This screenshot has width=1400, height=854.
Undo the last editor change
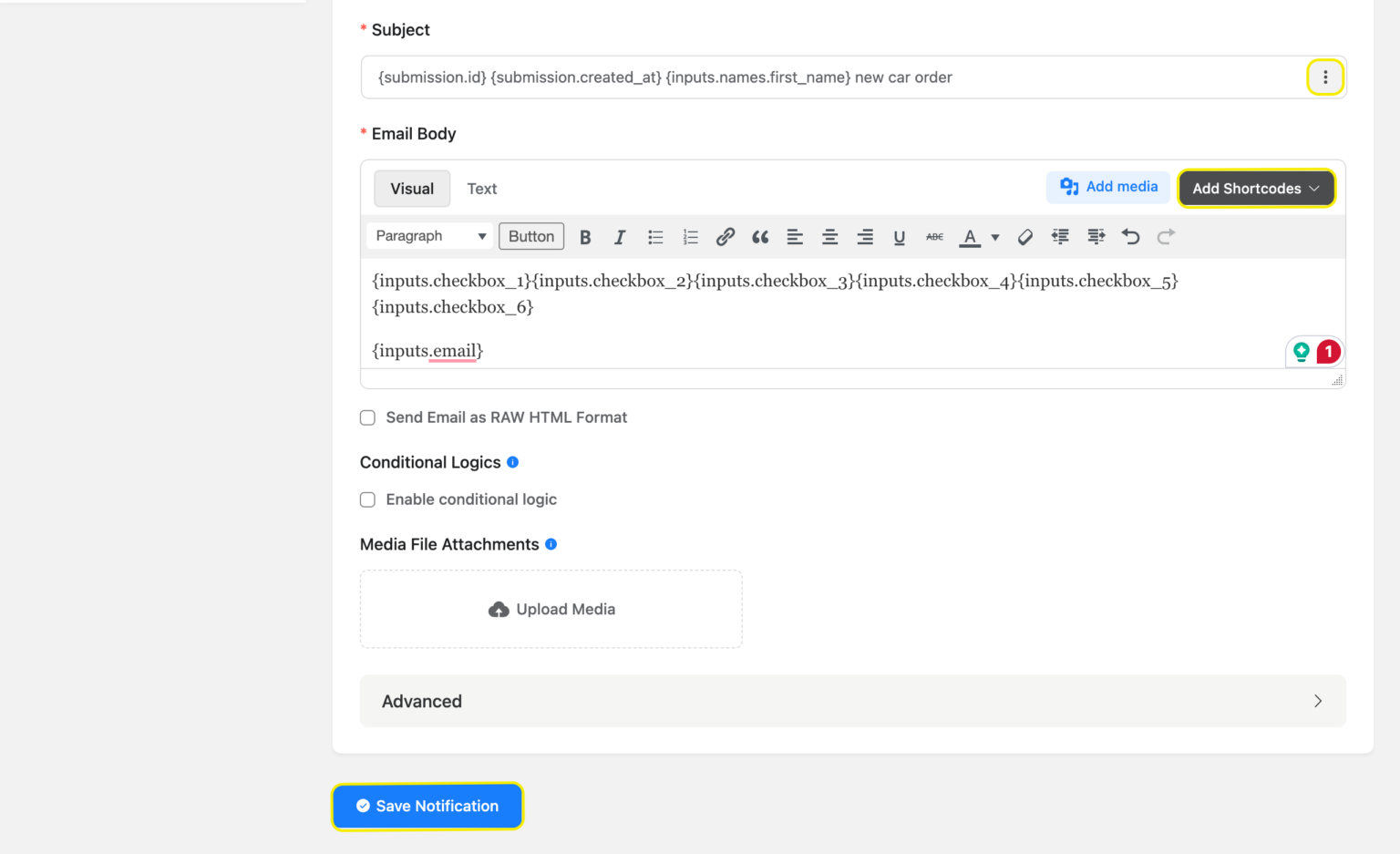[x=1130, y=236]
